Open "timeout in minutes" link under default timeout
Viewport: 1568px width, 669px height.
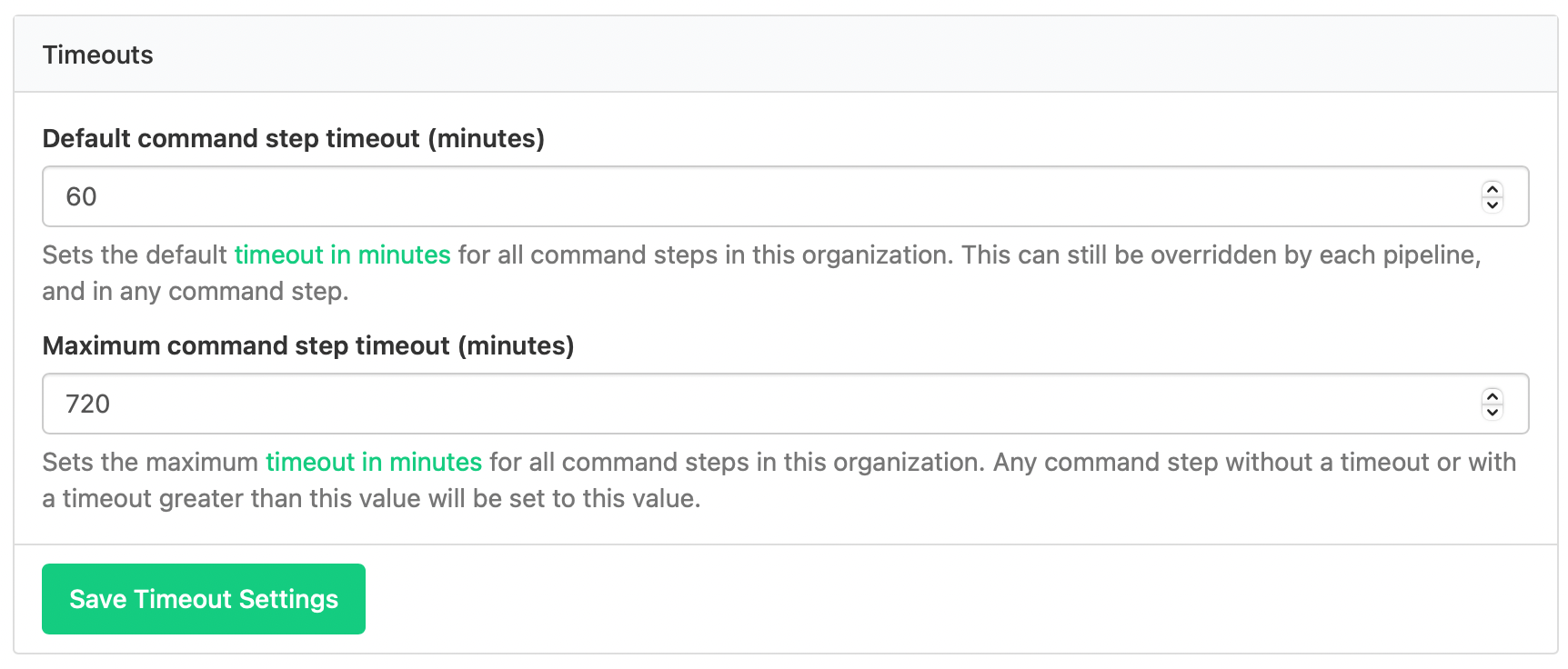342,255
